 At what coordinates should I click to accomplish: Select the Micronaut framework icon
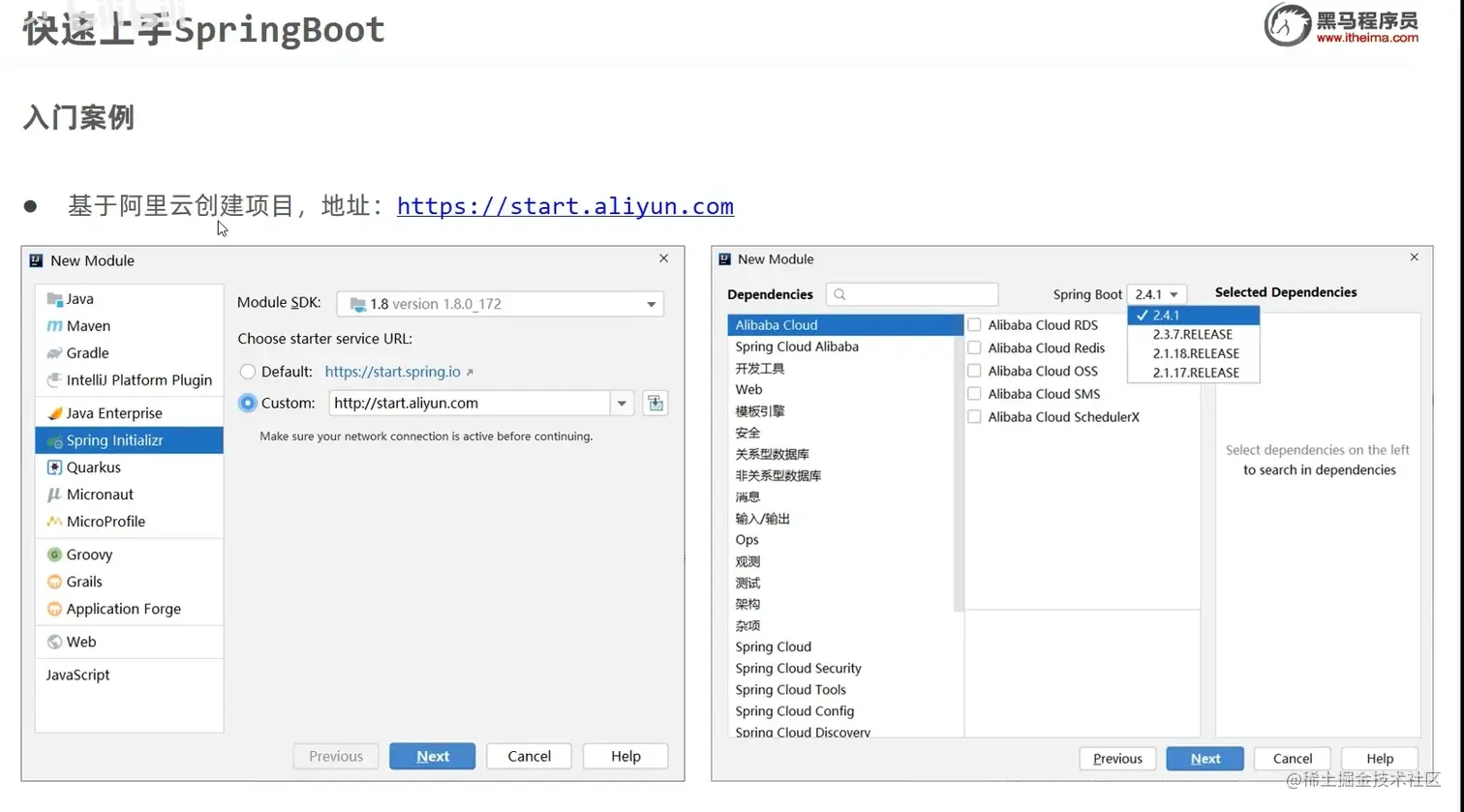tap(55, 495)
